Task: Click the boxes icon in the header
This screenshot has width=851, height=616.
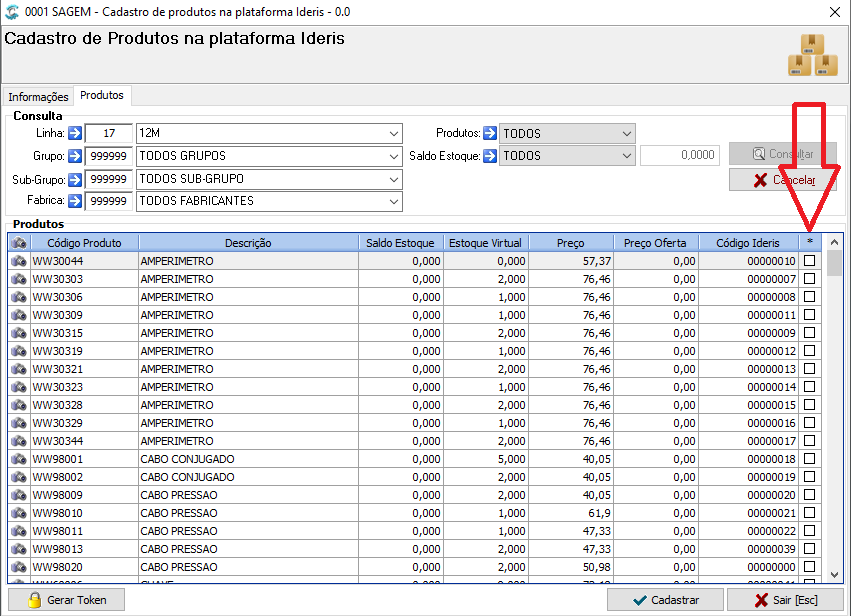Action: pos(812,55)
